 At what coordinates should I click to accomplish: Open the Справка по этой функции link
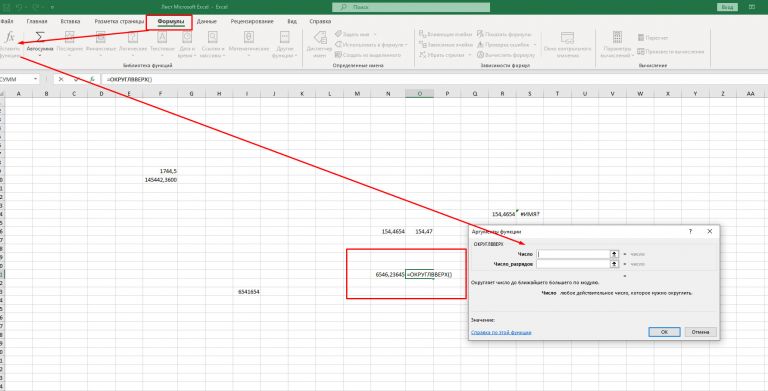point(501,332)
